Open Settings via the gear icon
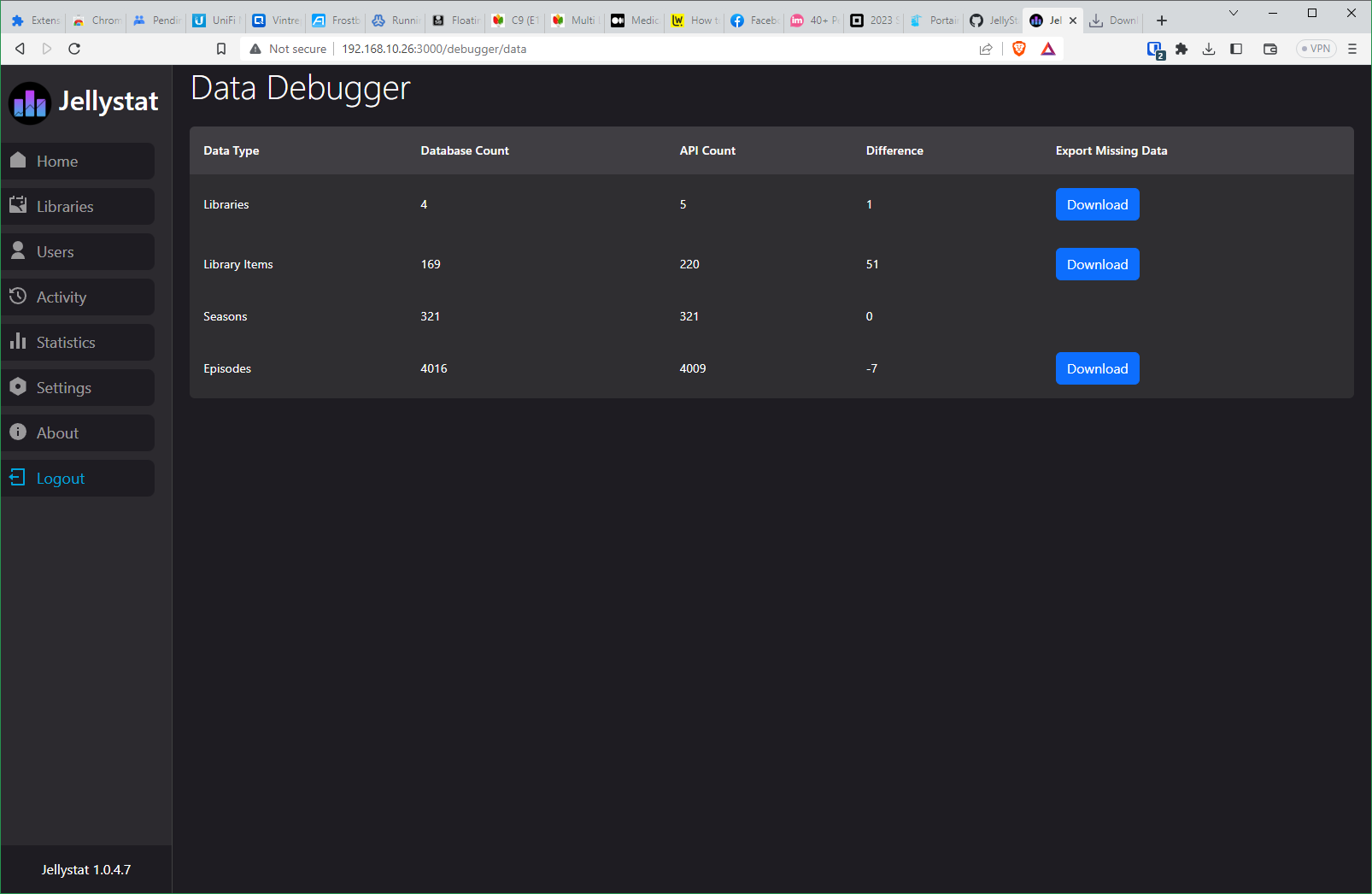1372x894 pixels. click(19, 387)
